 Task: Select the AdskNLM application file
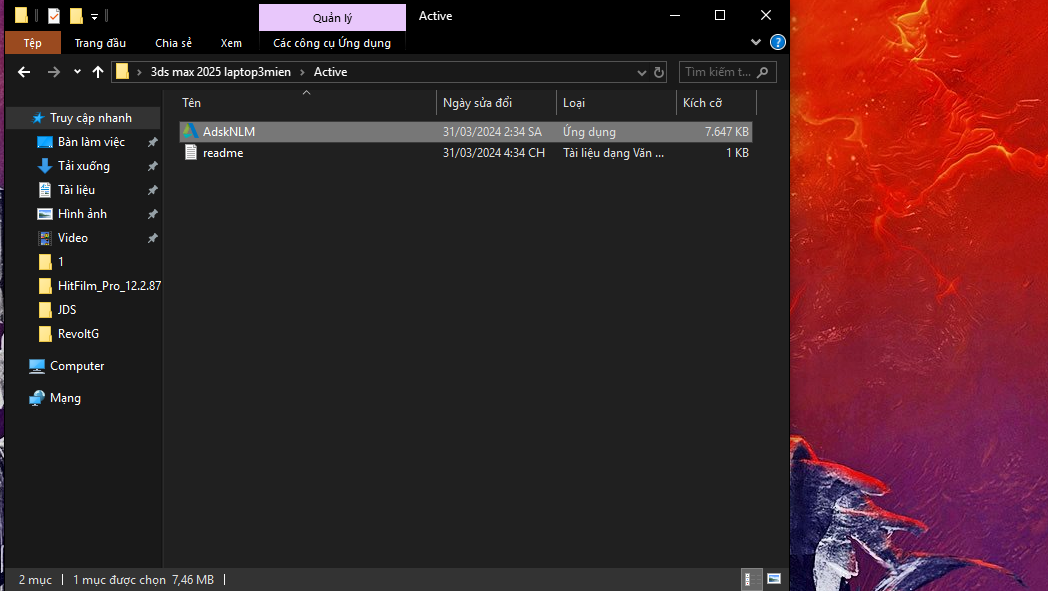coord(228,132)
